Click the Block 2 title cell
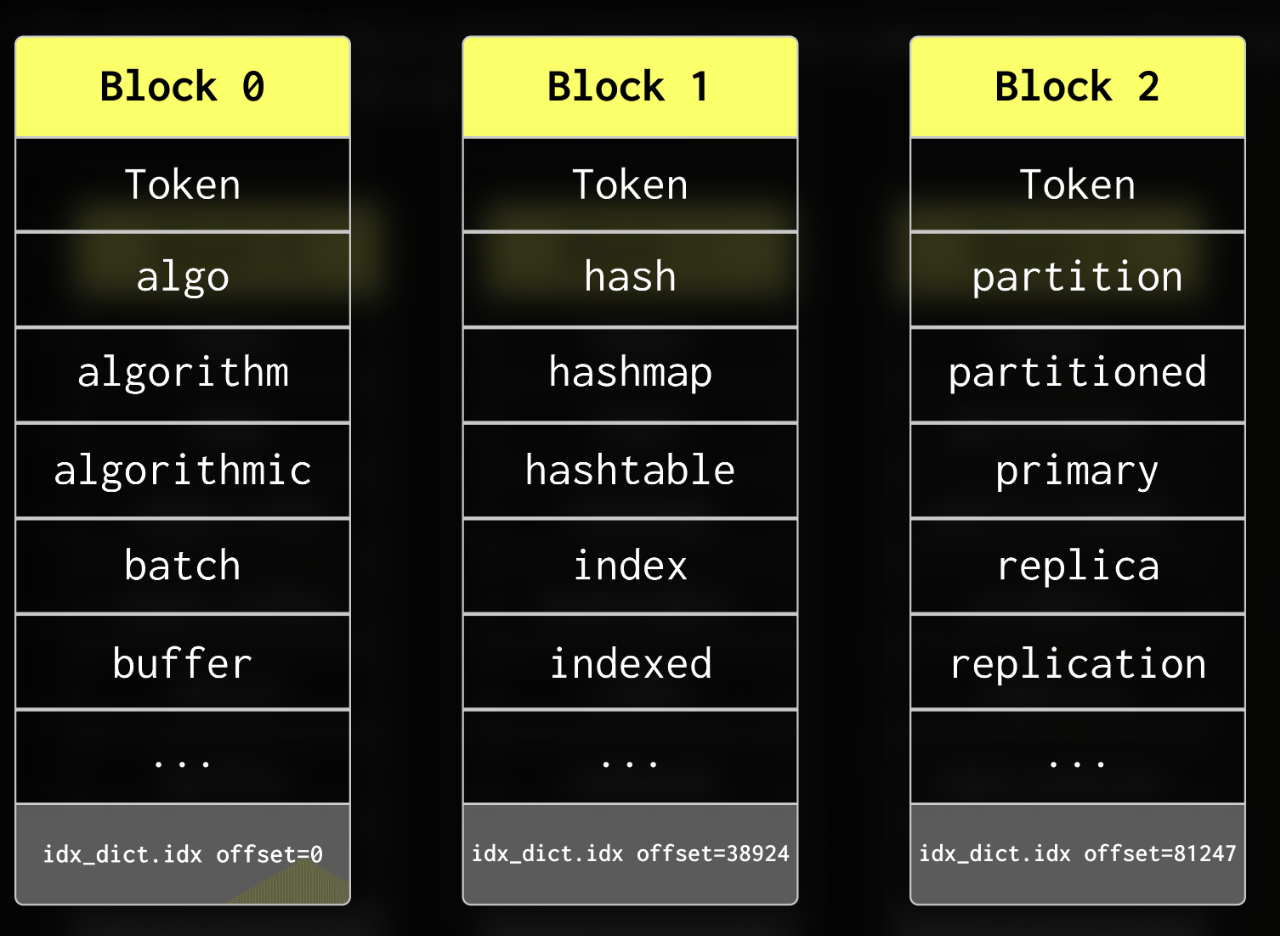Screen dimensions: 1280x936 click(x=1077, y=87)
